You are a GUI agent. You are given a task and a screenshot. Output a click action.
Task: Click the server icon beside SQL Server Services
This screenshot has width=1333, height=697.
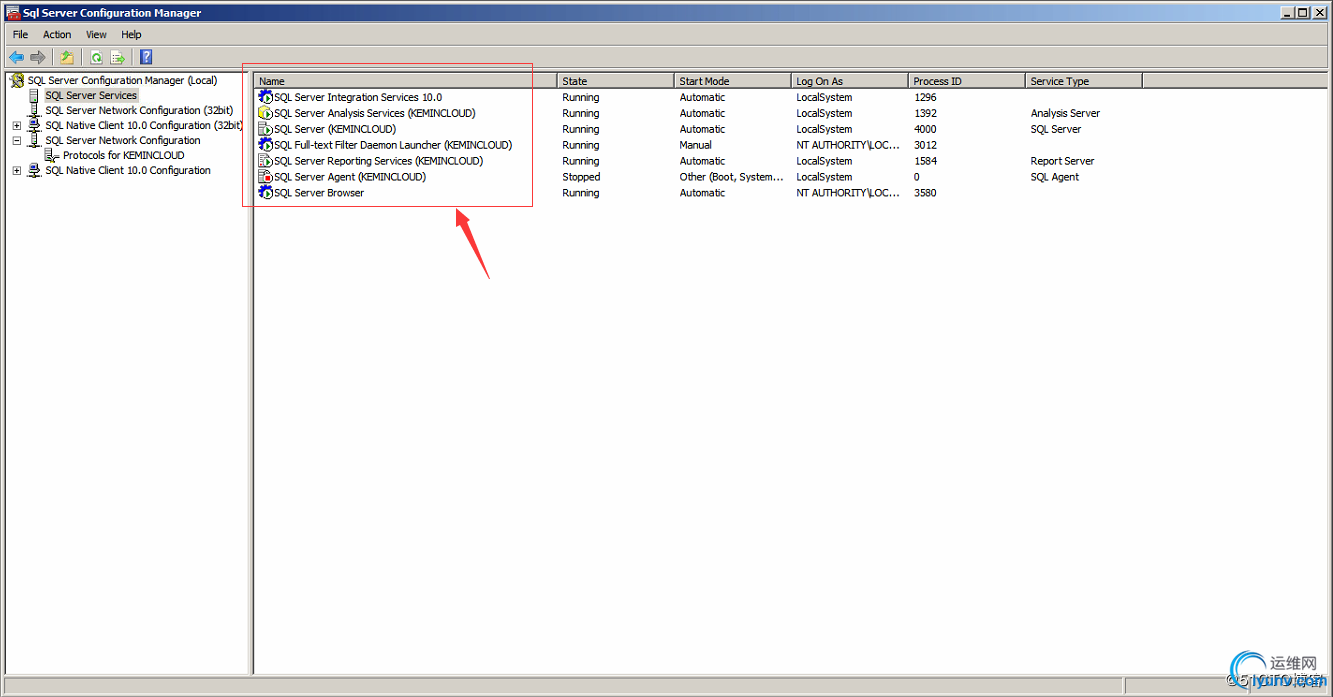(x=35, y=95)
